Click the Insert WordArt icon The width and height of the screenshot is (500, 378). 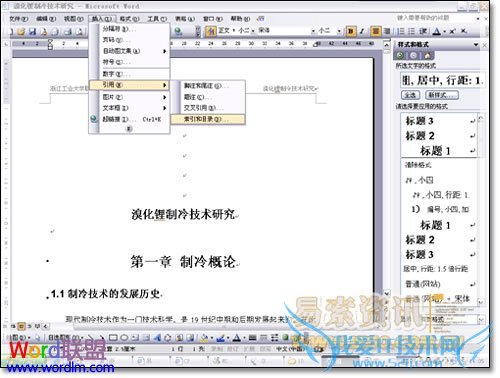(x=157, y=338)
